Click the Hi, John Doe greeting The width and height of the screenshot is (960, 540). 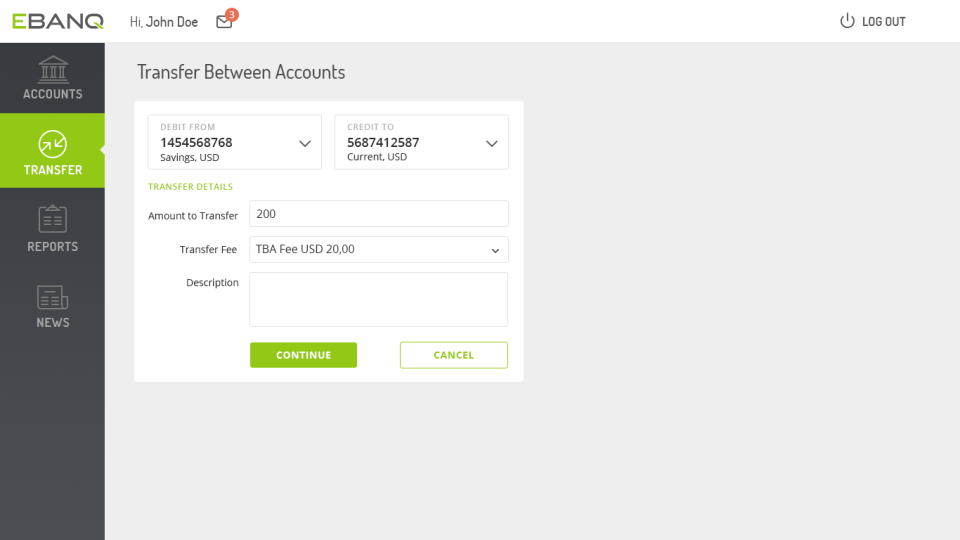pyautogui.click(x=163, y=22)
